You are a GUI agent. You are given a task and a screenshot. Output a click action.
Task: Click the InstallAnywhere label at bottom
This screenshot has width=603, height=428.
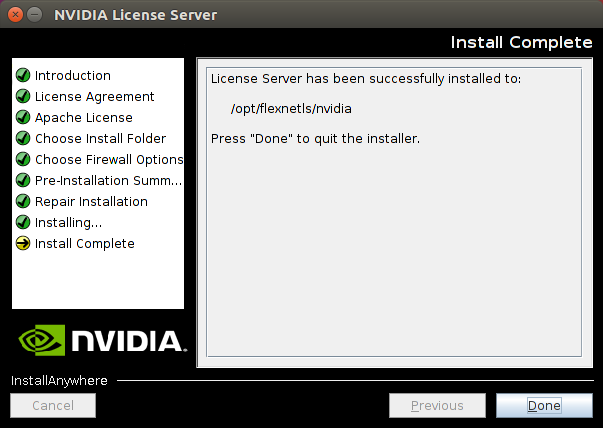[x=59, y=381]
